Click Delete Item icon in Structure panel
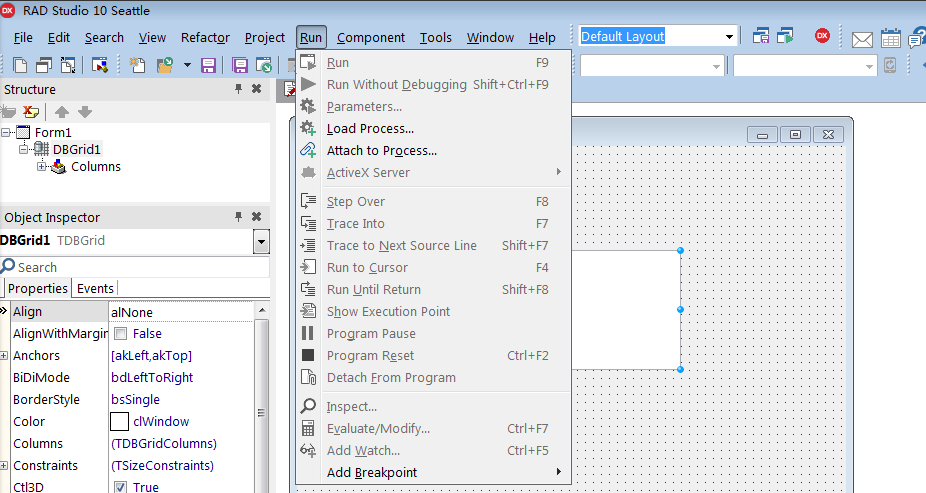This screenshot has height=493, width=926. [31, 112]
